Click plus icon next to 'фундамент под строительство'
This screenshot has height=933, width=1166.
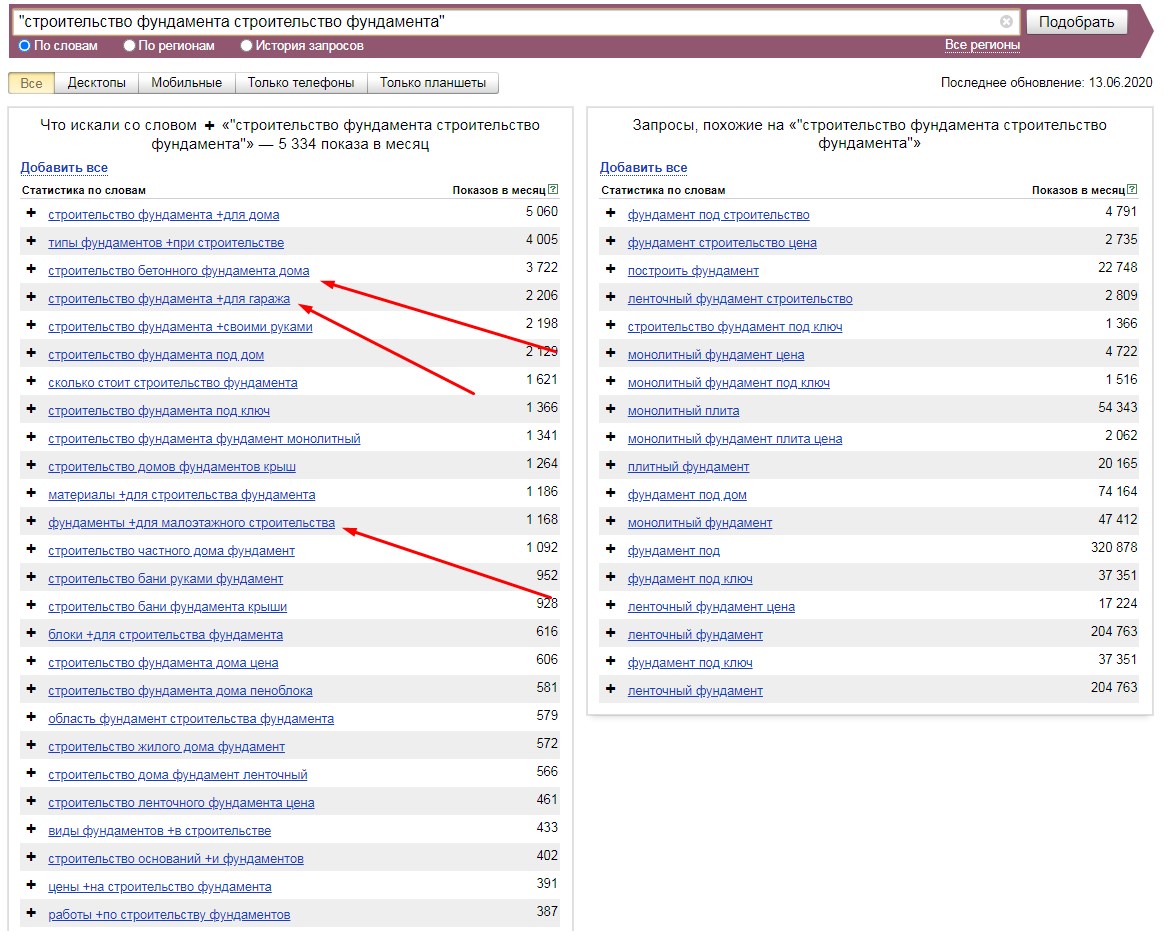tap(611, 213)
